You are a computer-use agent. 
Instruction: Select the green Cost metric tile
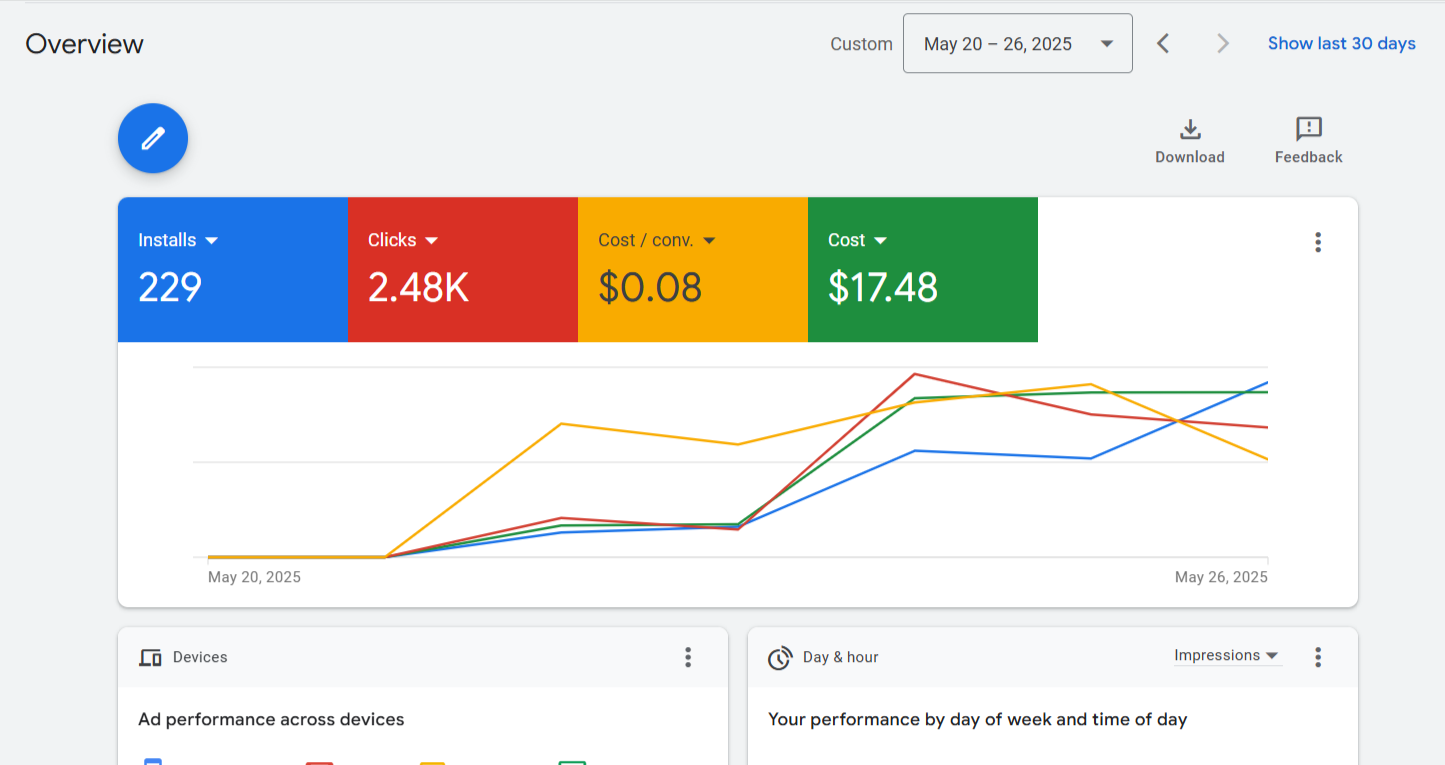click(x=922, y=270)
